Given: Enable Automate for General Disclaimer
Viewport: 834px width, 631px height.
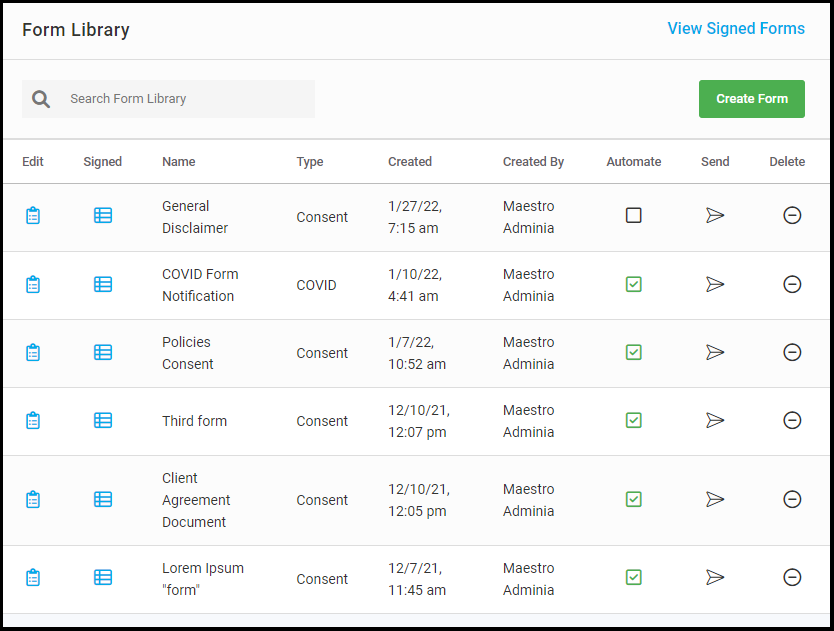Looking at the screenshot, I should pos(633,215).
